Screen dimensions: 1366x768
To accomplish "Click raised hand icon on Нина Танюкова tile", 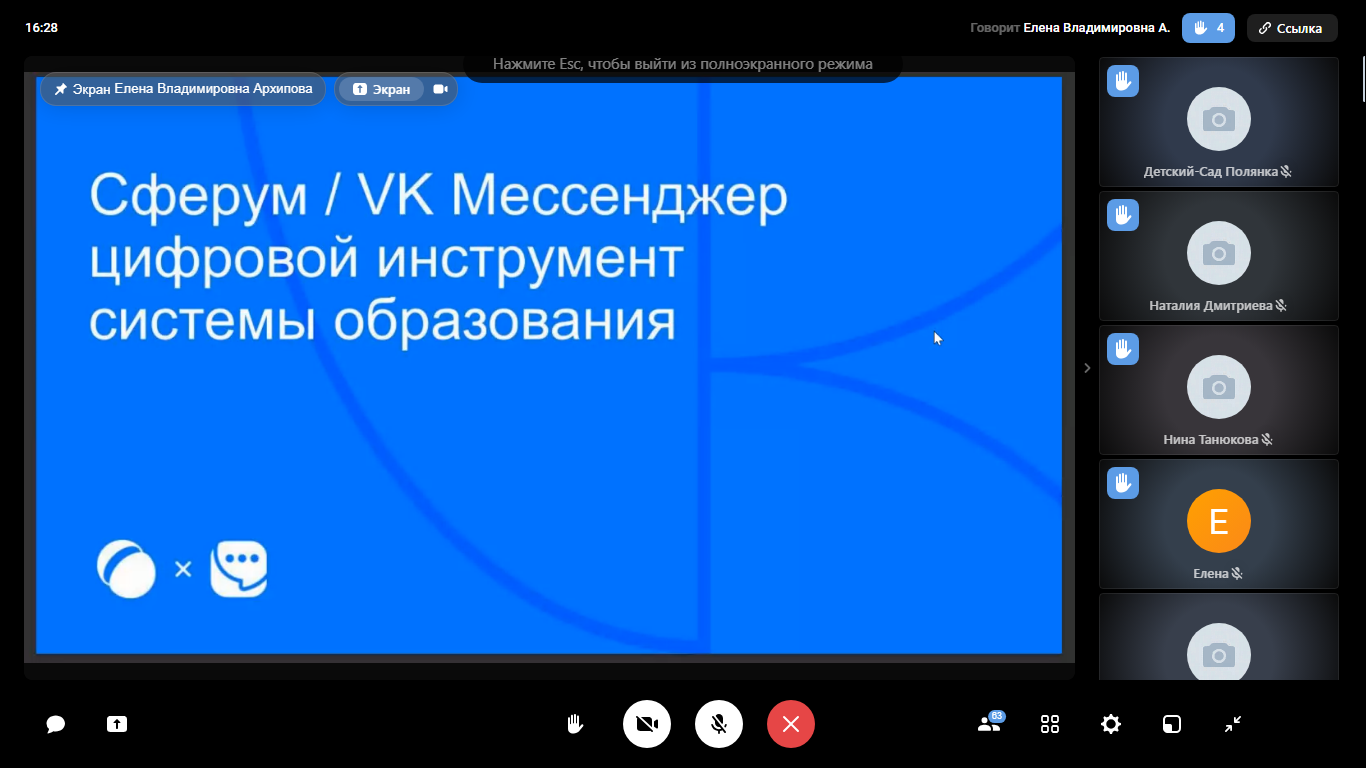I will click(1123, 349).
